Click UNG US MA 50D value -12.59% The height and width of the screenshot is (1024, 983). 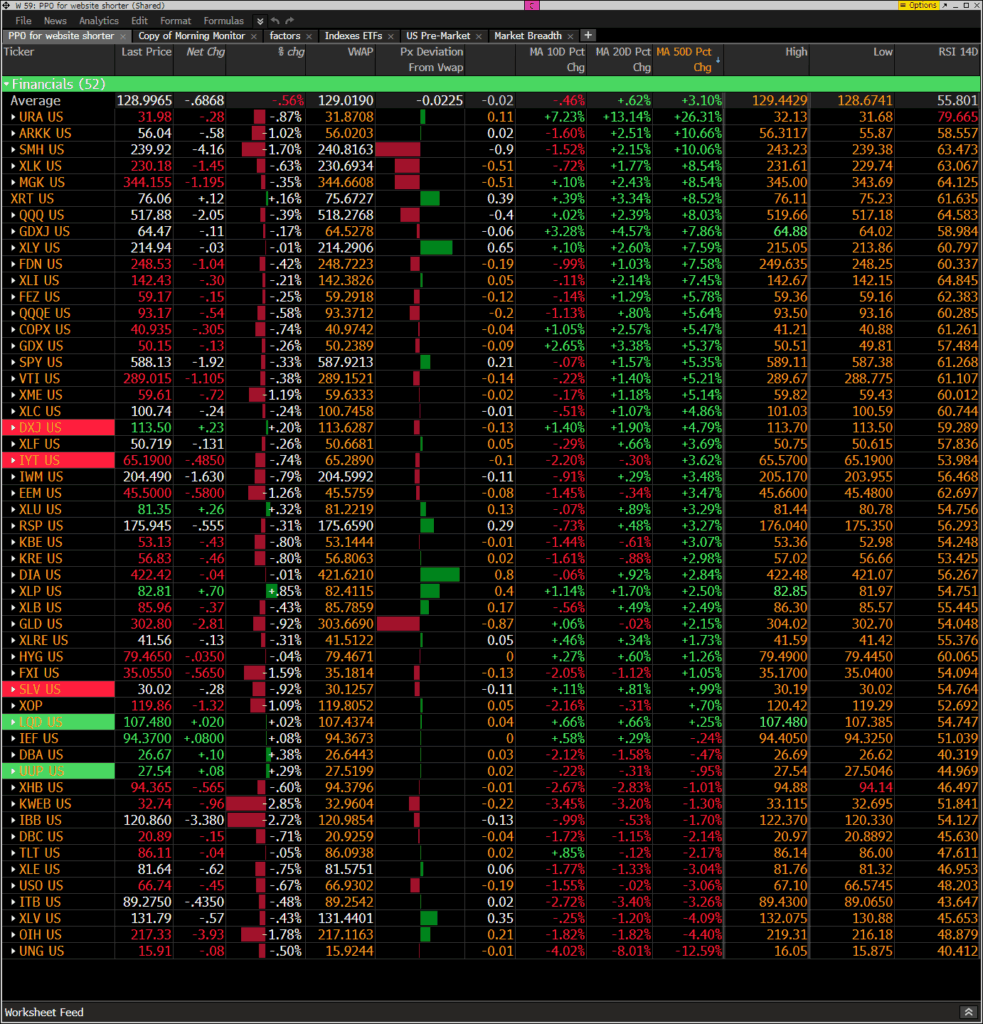point(696,952)
